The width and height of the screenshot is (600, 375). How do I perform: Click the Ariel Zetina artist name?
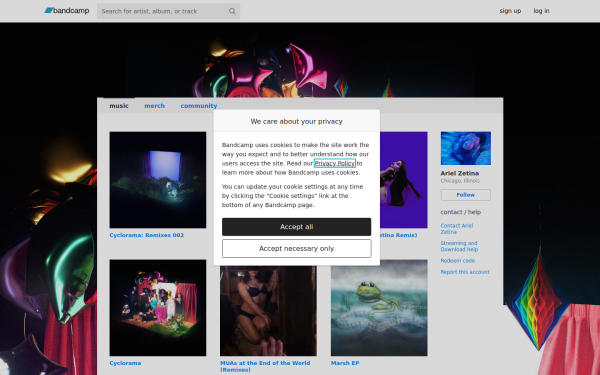coord(460,173)
